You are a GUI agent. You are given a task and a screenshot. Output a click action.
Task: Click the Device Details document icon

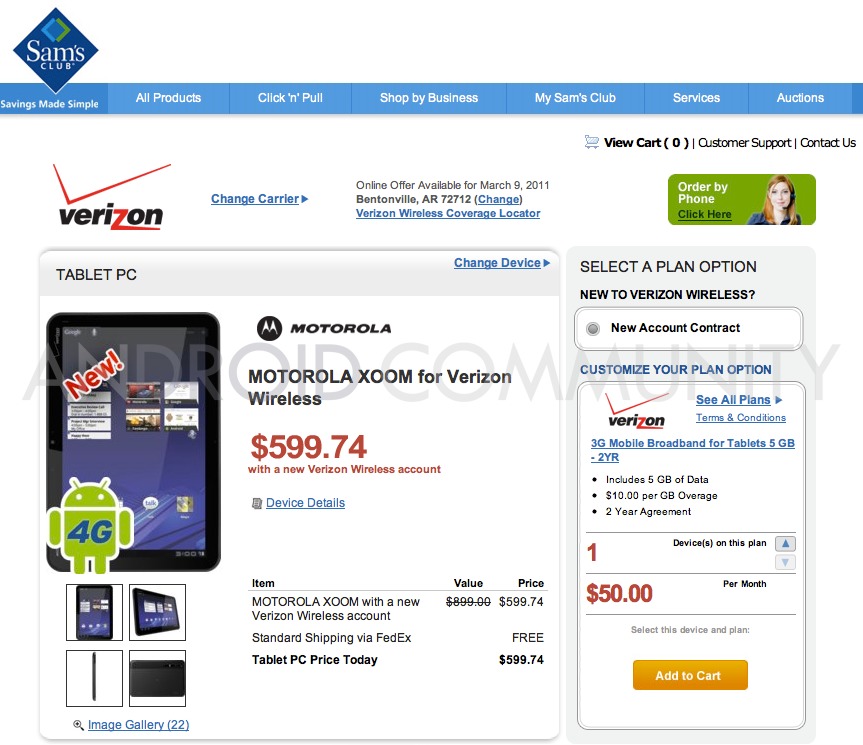[256, 503]
